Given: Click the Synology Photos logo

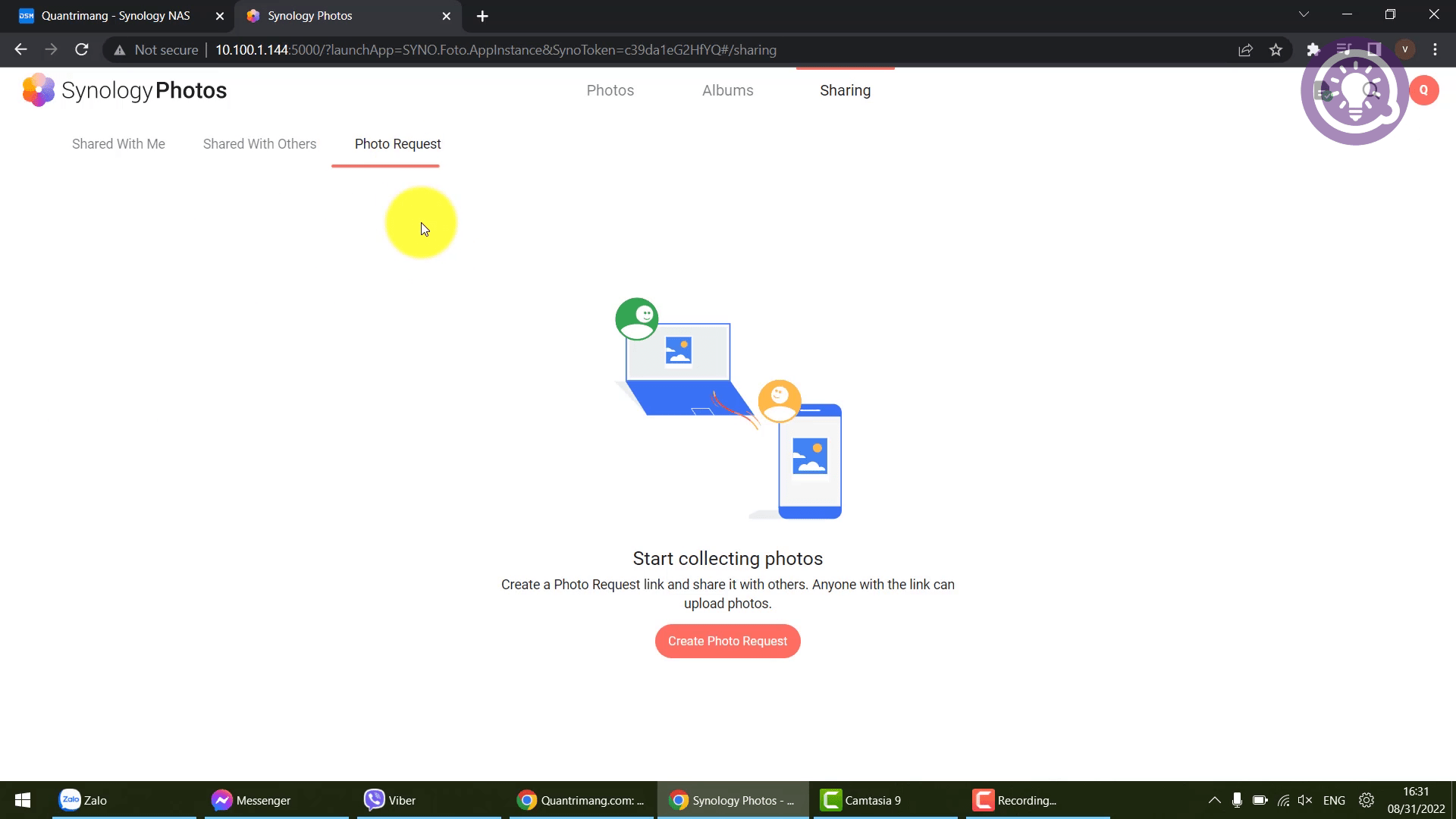Looking at the screenshot, I should (124, 90).
